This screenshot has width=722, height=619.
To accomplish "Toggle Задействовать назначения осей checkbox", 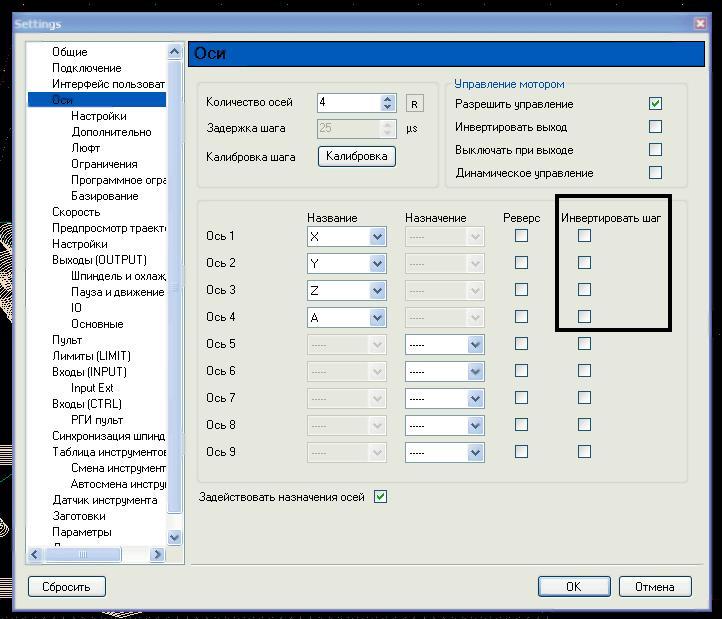I will [x=380, y=497].
